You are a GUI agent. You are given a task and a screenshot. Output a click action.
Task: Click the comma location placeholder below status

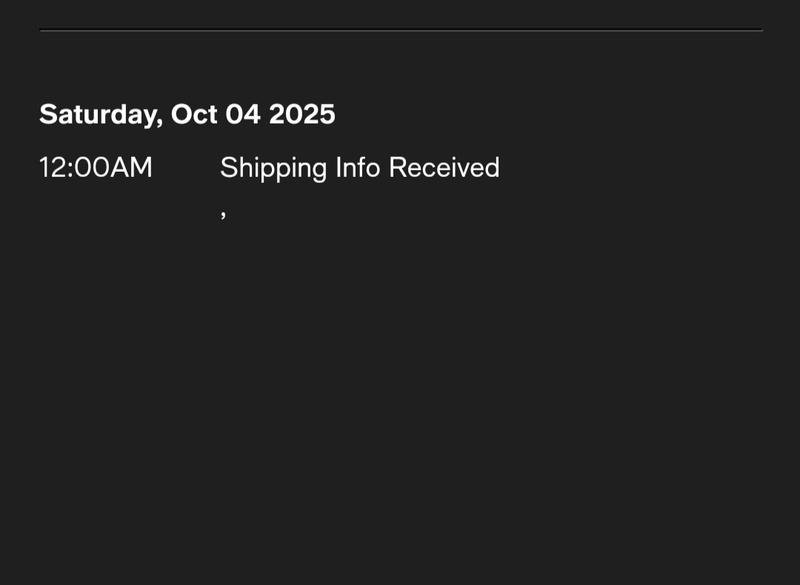click(x=223, y=212)
